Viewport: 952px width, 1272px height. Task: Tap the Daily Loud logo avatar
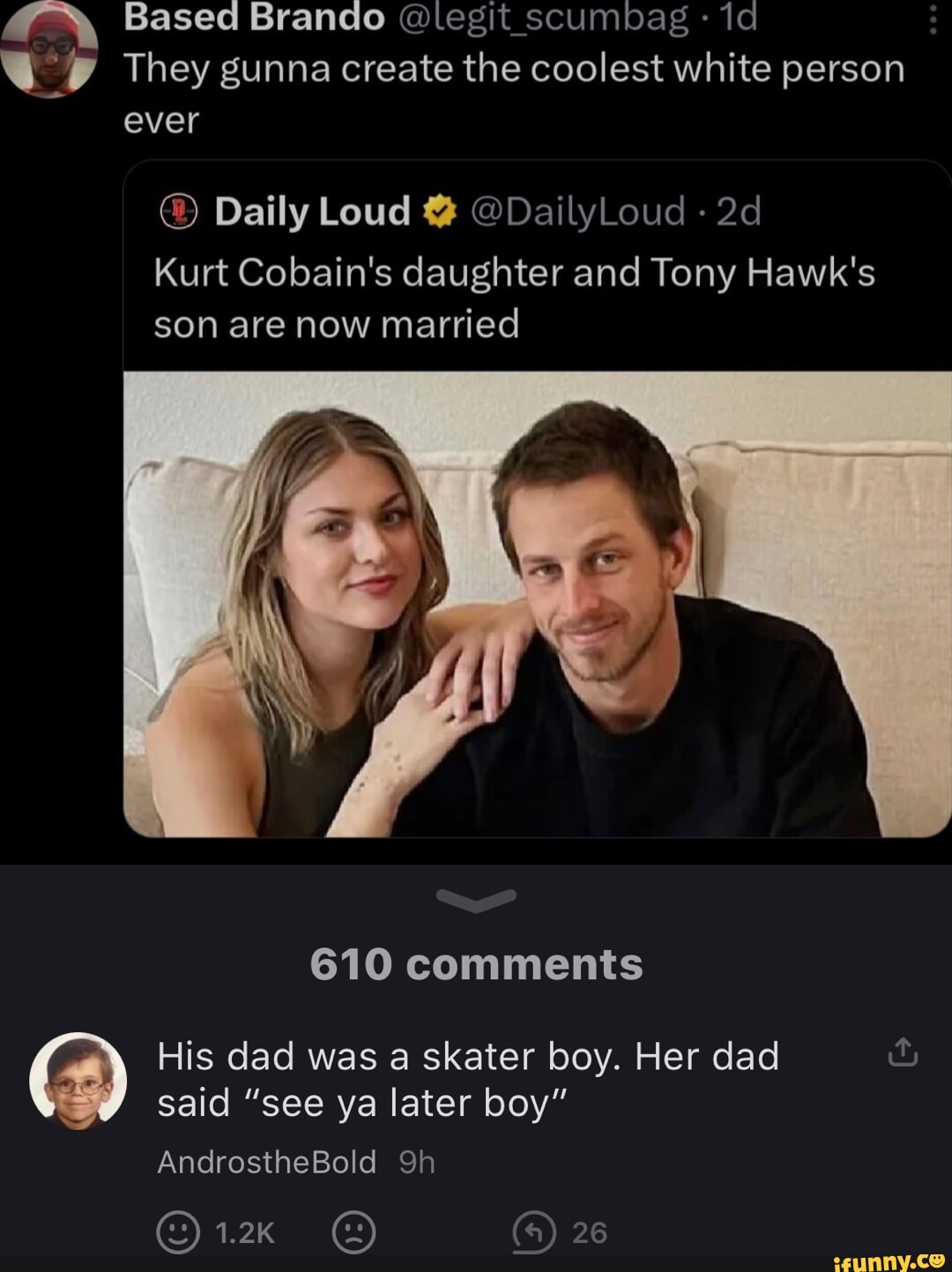[x=179, y=212]
